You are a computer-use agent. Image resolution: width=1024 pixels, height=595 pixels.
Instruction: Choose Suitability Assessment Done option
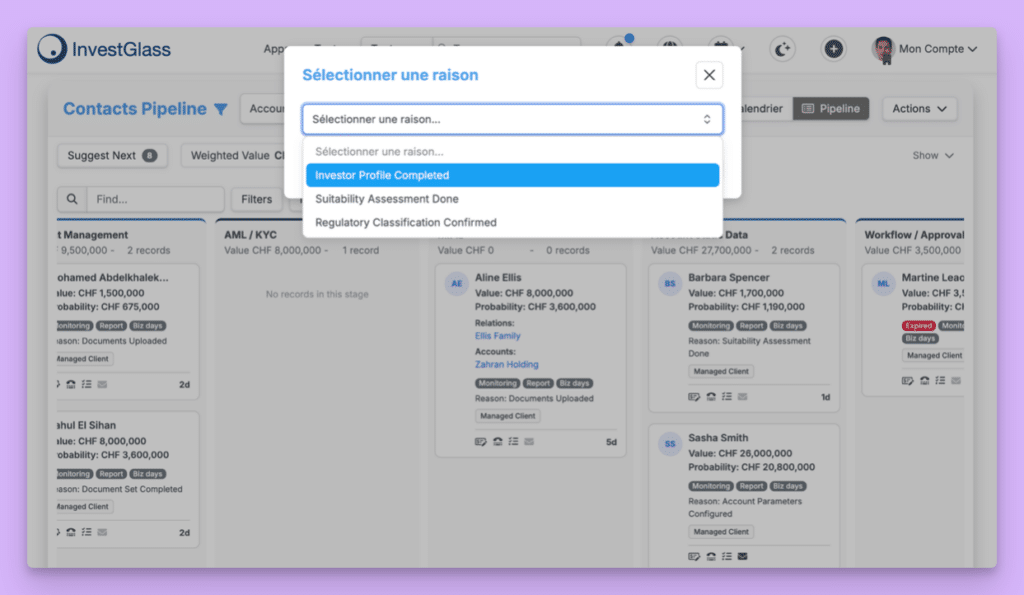[x=512, y=199]
